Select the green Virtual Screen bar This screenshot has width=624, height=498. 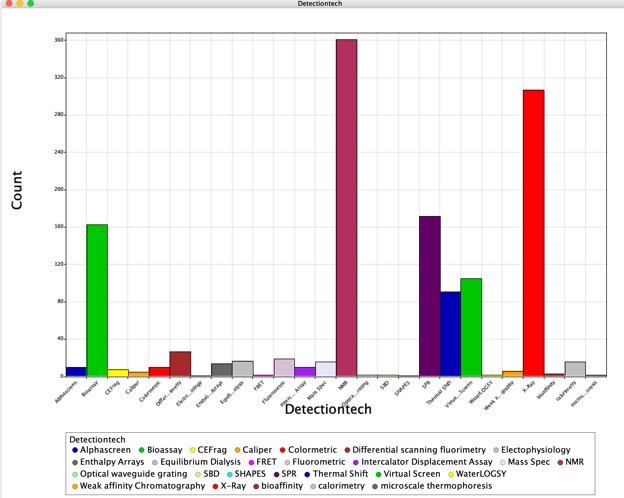click(x=471, y=327)
